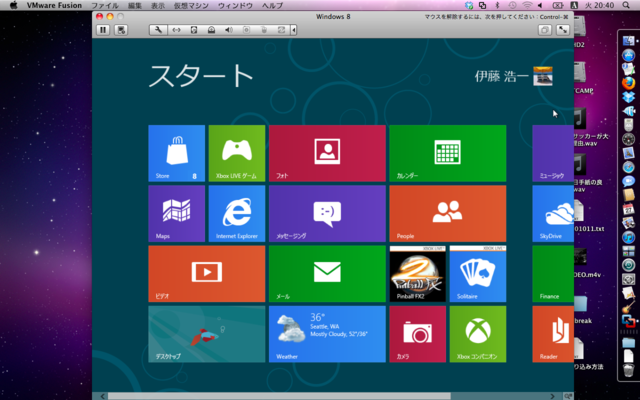Open virtual machine settings with the wrench icon

(158, 30)
